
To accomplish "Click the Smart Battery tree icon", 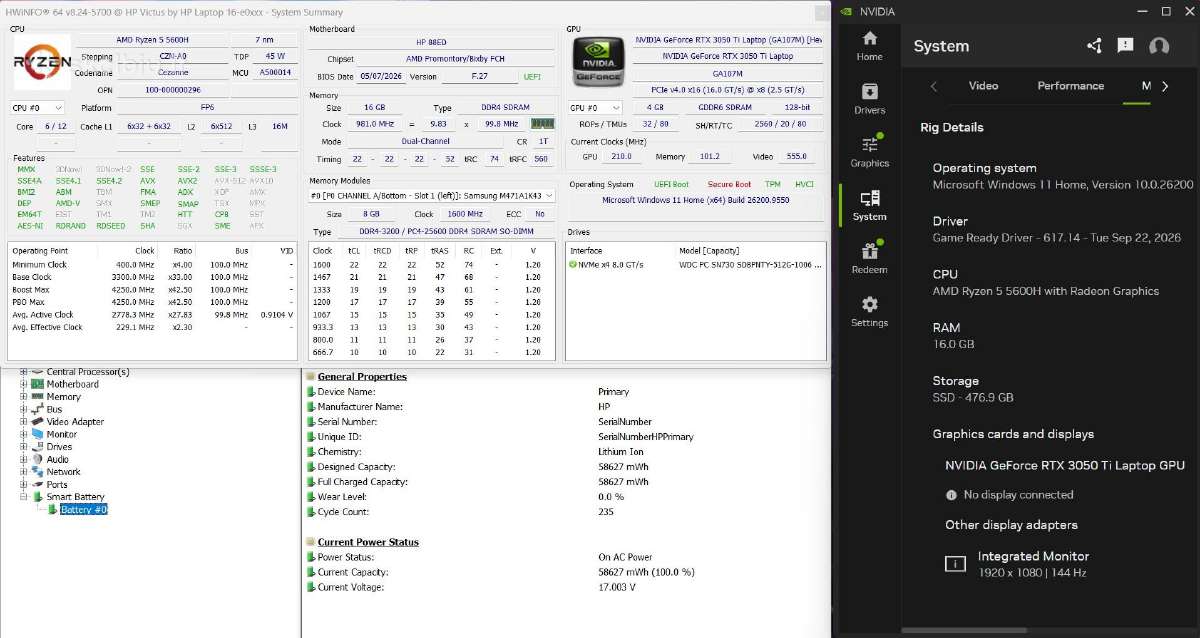I will point(37,497).
